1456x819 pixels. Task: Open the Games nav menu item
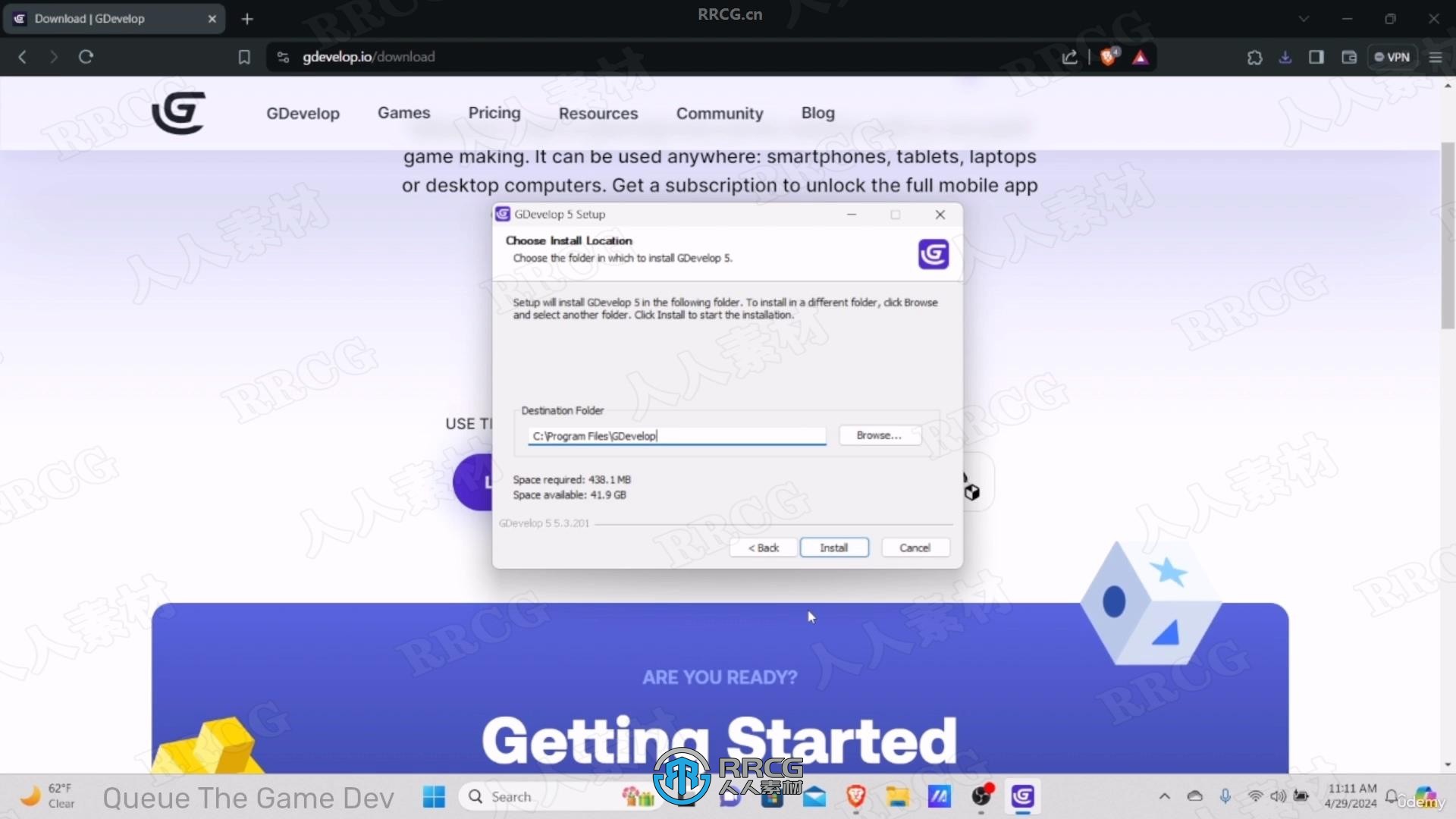(403, 113)
